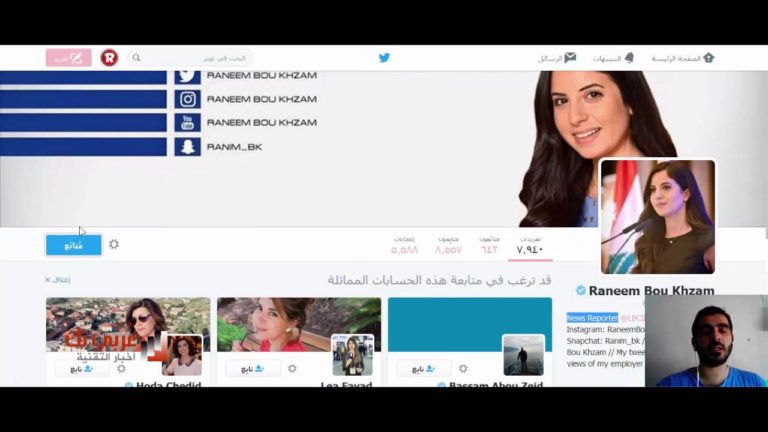Open the Messages (الرسائل) tab
Image resolution: width=768 pixels, height=432 pixels.
[557, 58]
